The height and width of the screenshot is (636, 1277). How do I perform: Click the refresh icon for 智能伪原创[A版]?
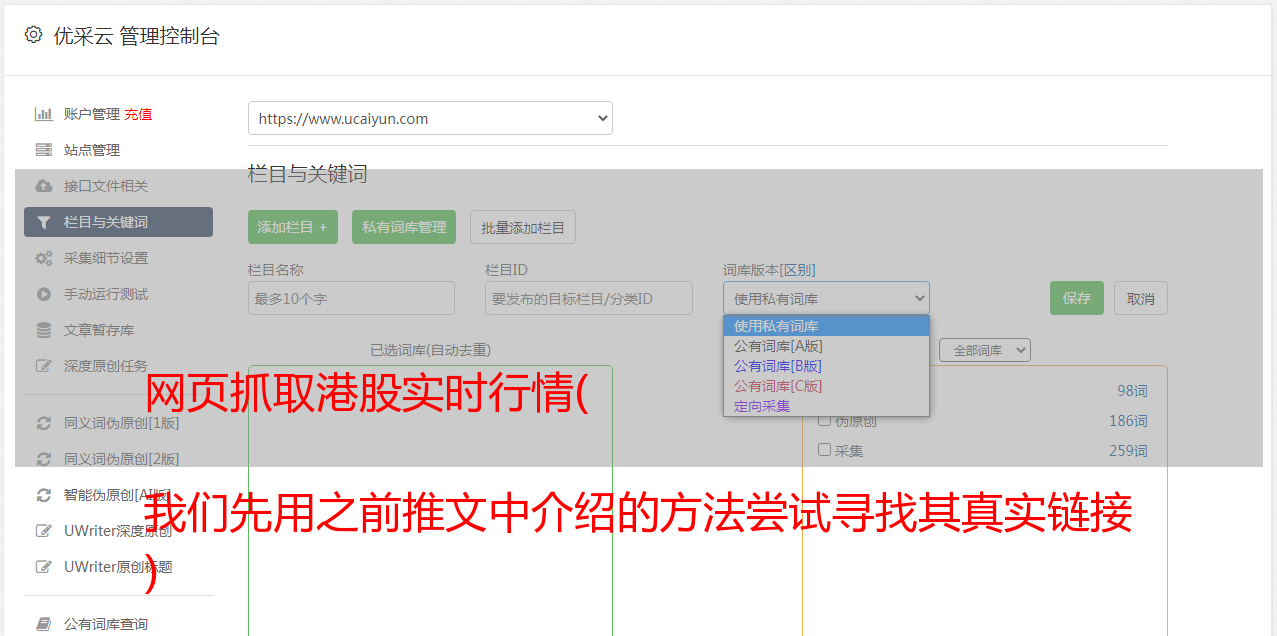tap(44, 495)
